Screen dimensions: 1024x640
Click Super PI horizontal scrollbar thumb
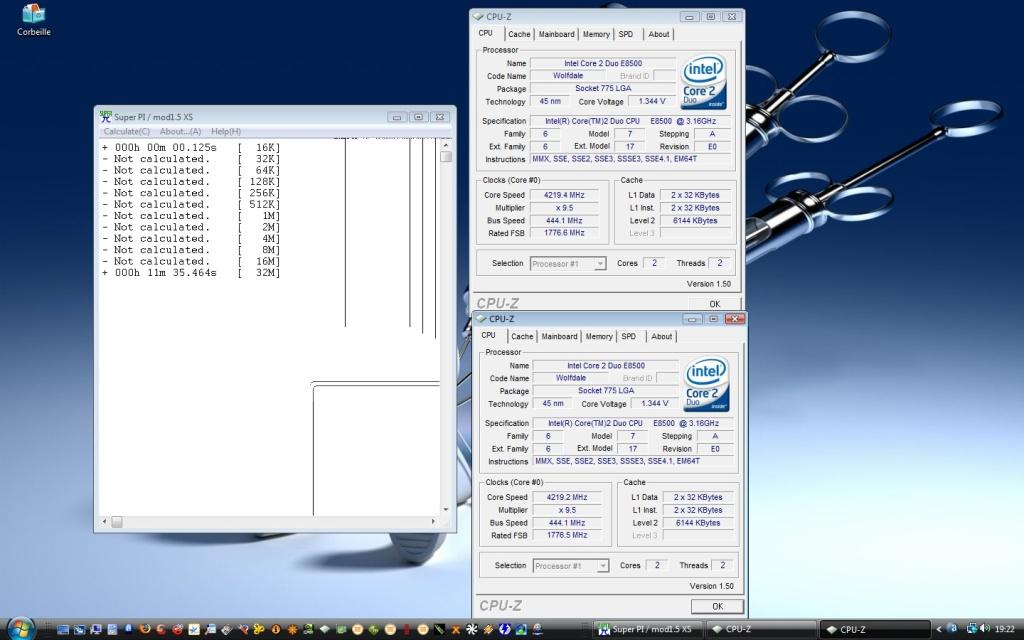click(117, 522)
